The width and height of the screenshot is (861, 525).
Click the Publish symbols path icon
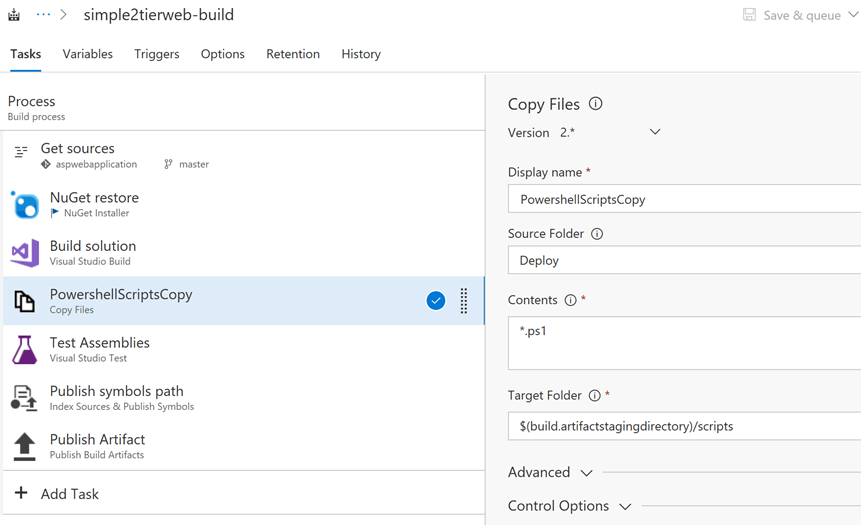25,398
